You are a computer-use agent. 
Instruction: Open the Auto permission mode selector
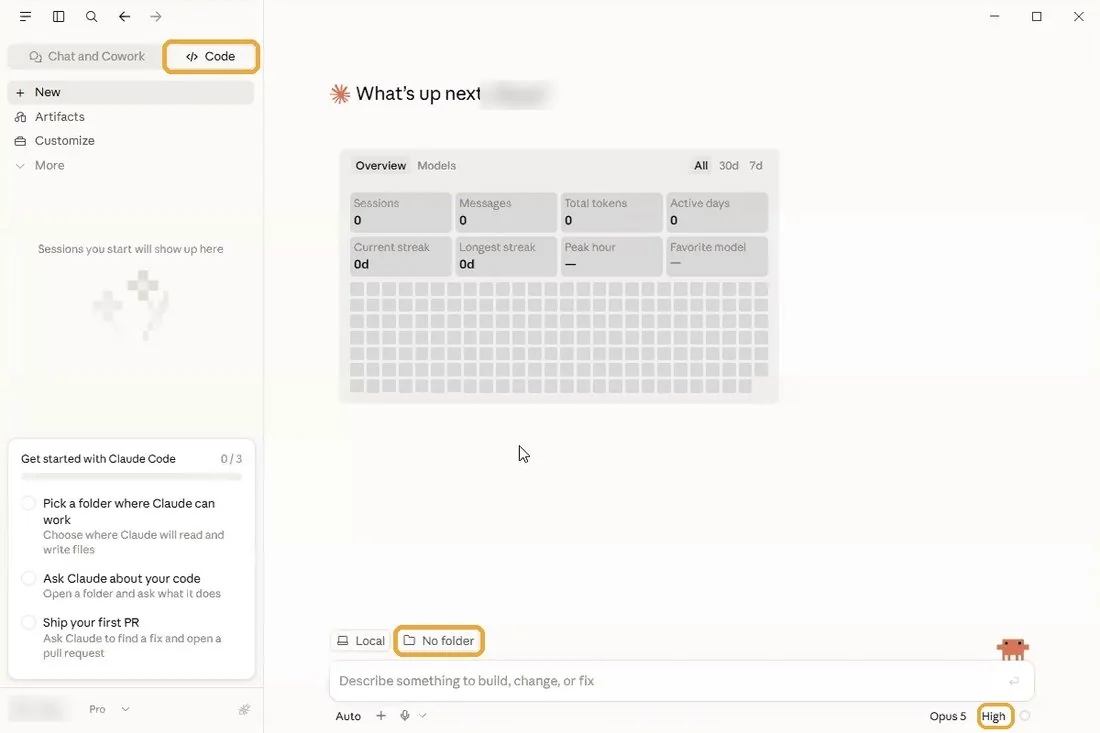pyautogui.click(x=348, y=716)
